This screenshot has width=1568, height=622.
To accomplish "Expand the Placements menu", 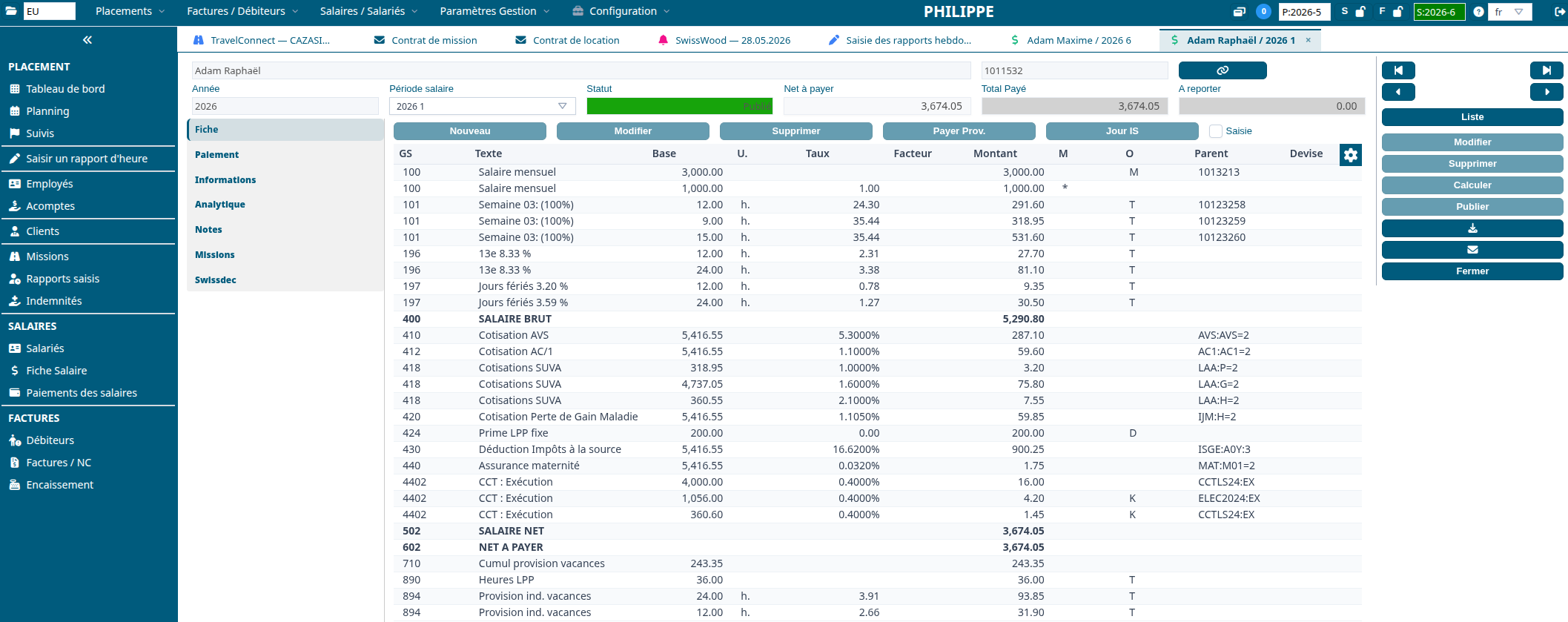I will (x=130, y=11).
